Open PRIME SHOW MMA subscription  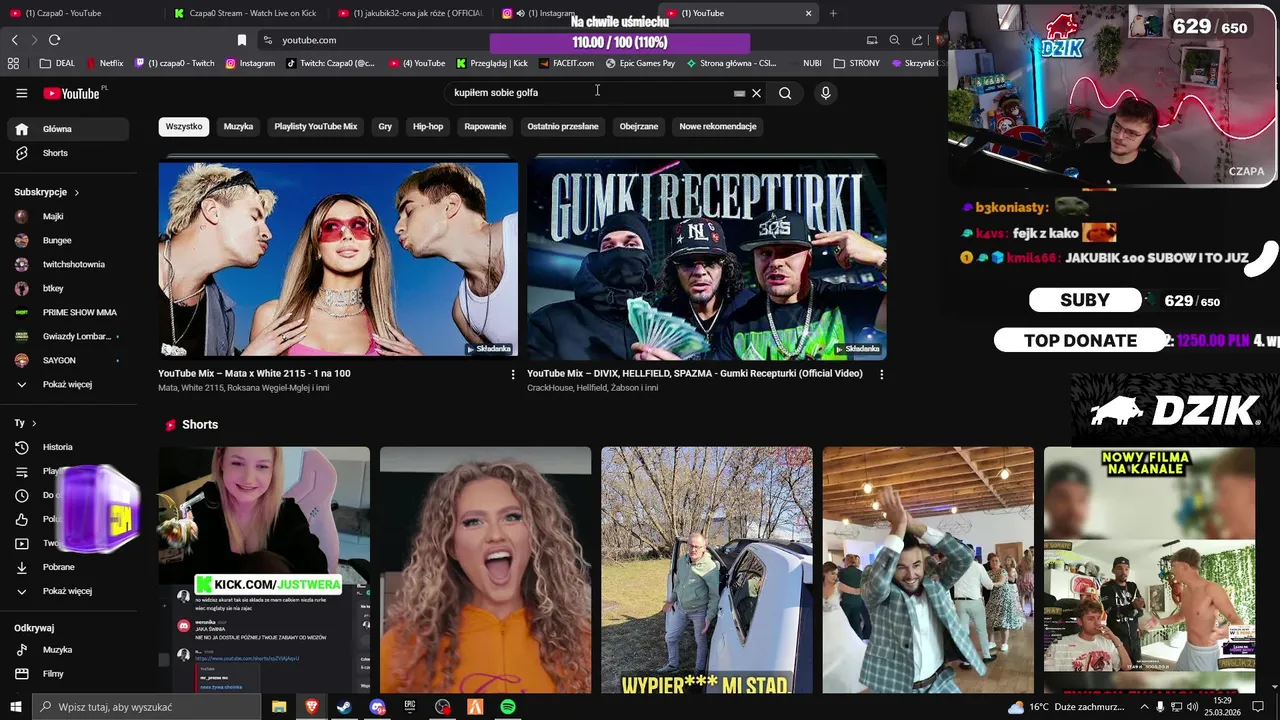[68, 312]
